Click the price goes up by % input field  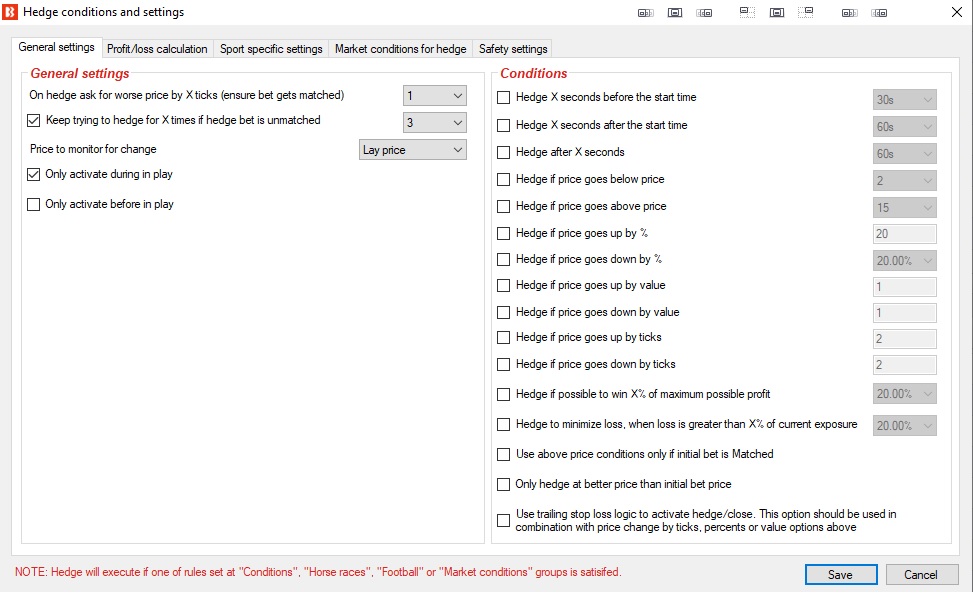(905, 234)
